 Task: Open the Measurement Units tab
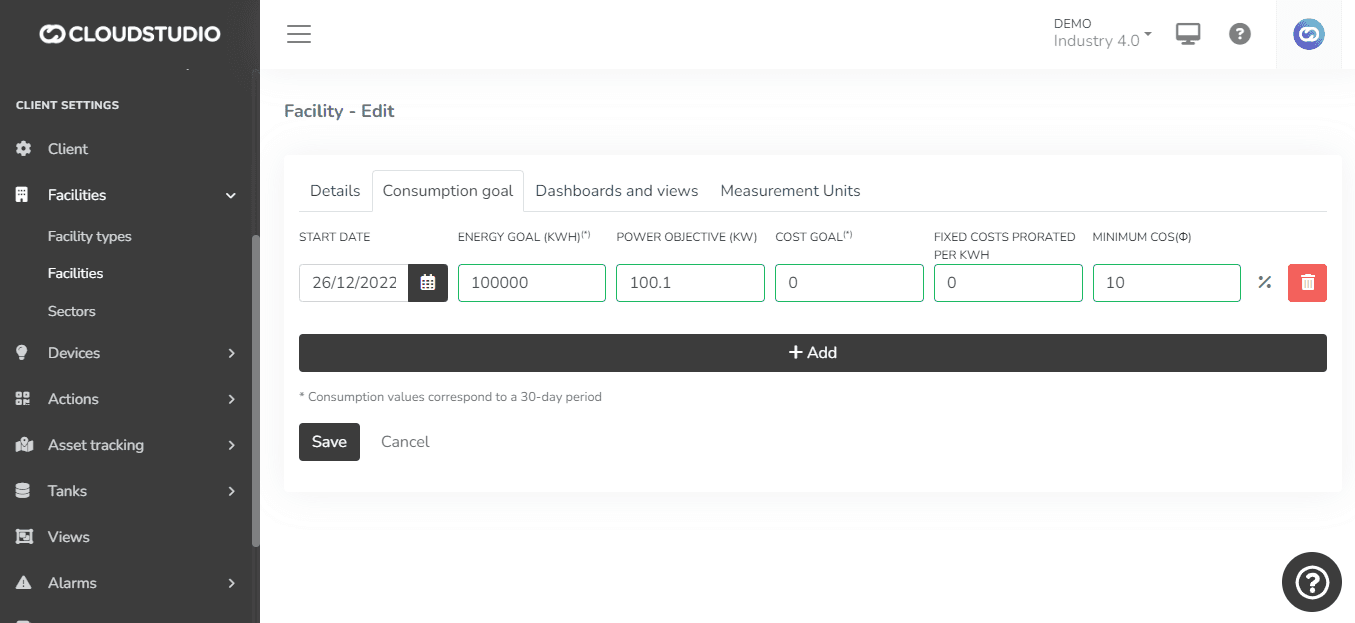coord(790,191)
